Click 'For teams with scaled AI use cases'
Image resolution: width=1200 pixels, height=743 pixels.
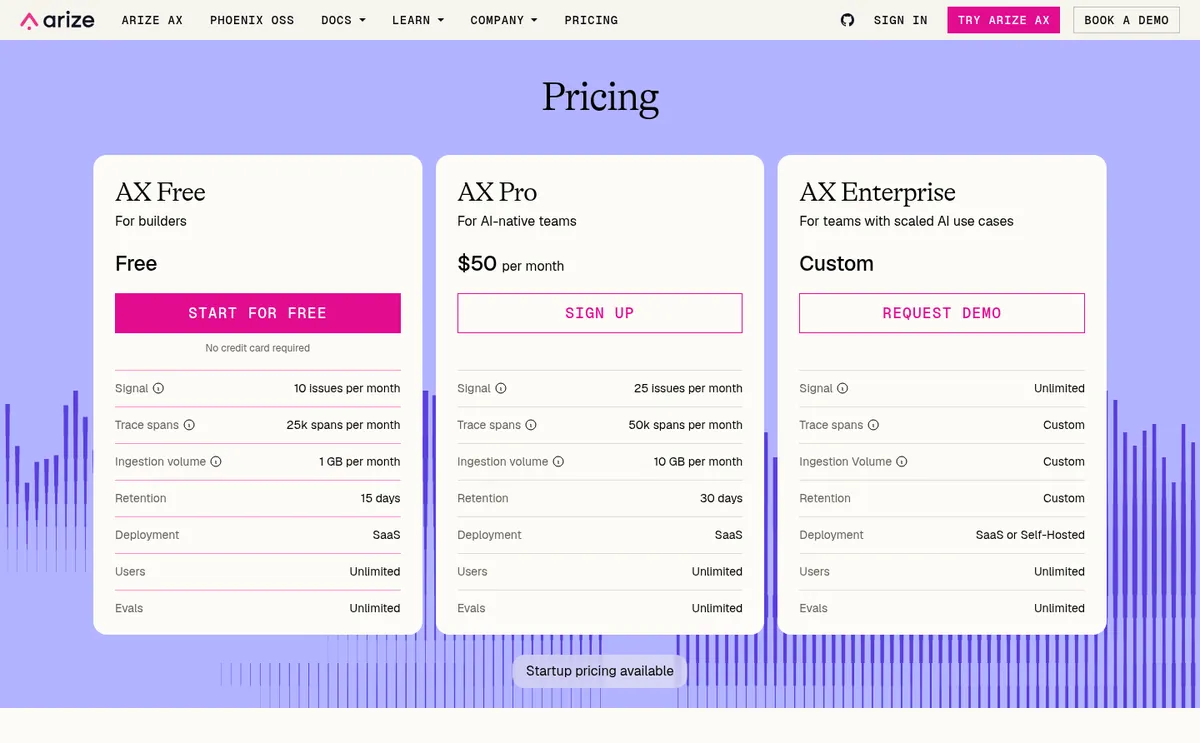coord(906,221)
